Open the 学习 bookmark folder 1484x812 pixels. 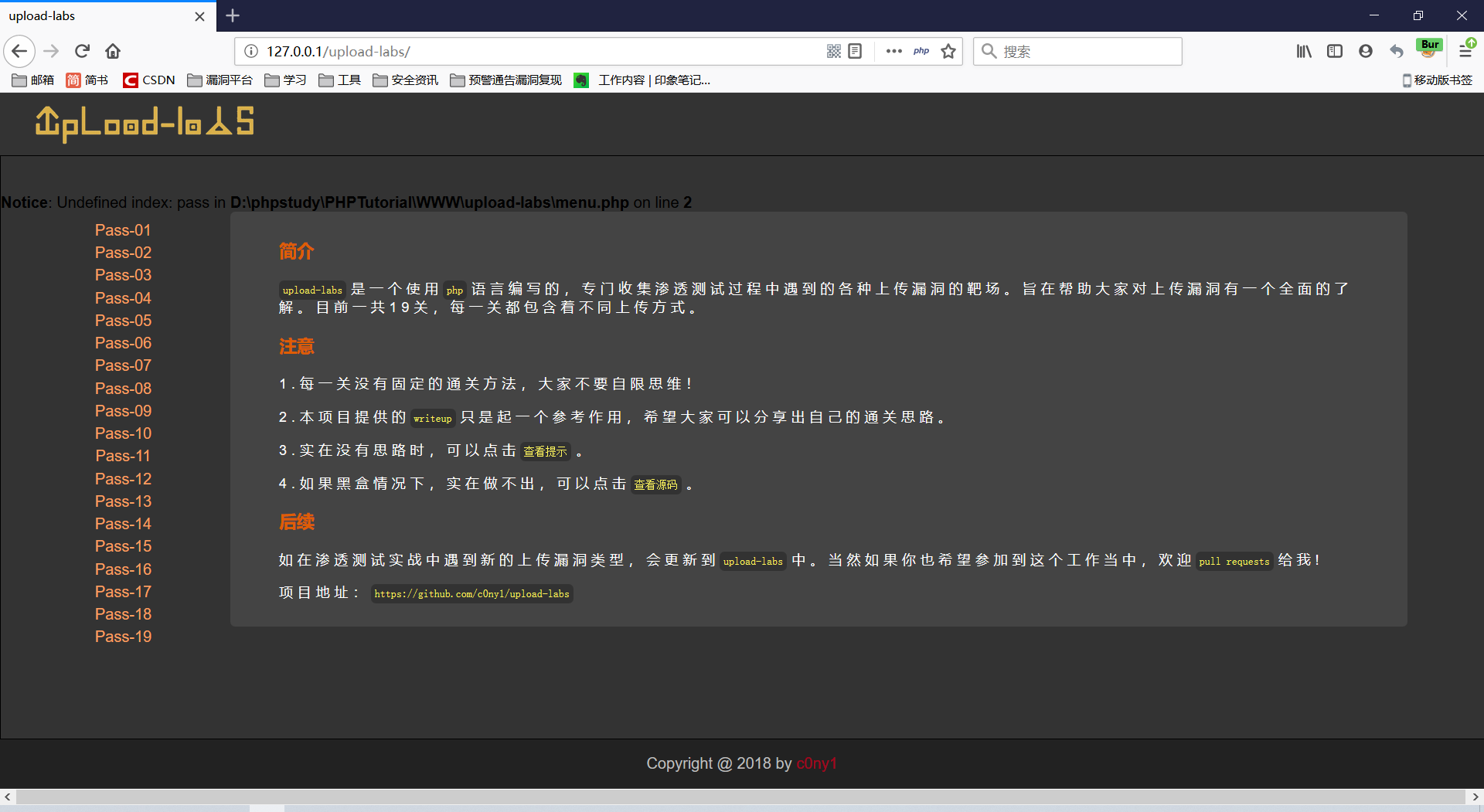[285, 80]
